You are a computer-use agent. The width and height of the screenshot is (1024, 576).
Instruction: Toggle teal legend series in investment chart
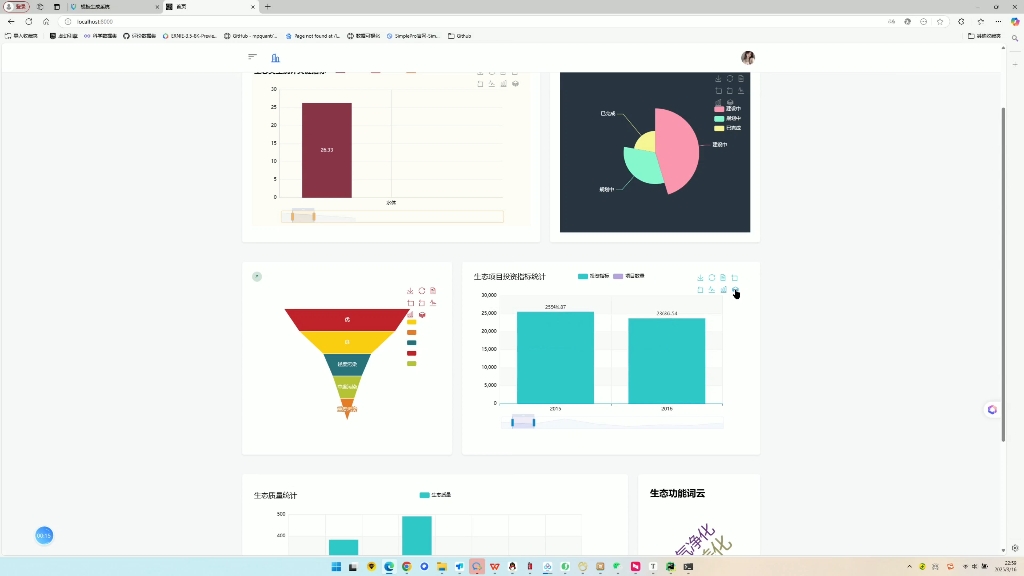pyautogui.click(x=593, y=276)
